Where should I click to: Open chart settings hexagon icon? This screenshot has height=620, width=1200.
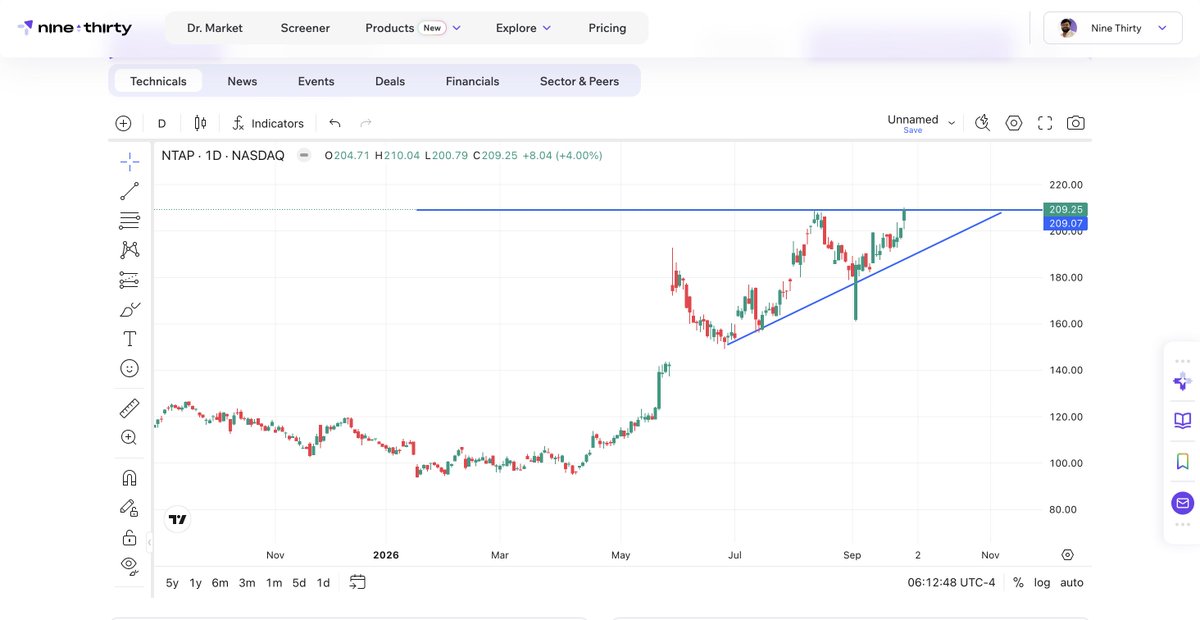(x=1014, y=123)
